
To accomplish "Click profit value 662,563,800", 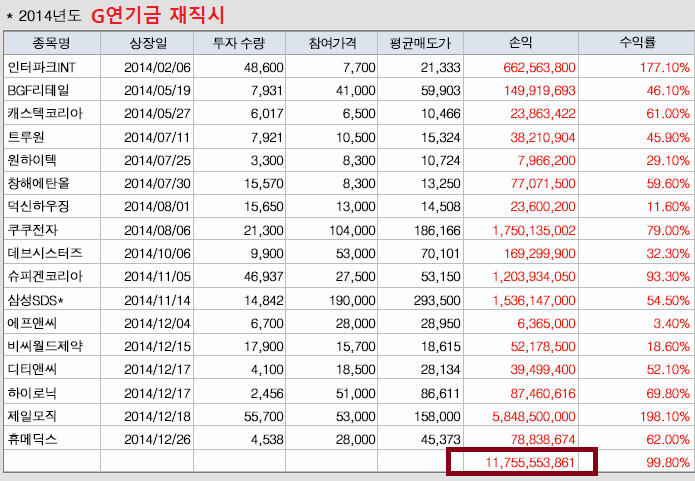I will tap(539, 67).
